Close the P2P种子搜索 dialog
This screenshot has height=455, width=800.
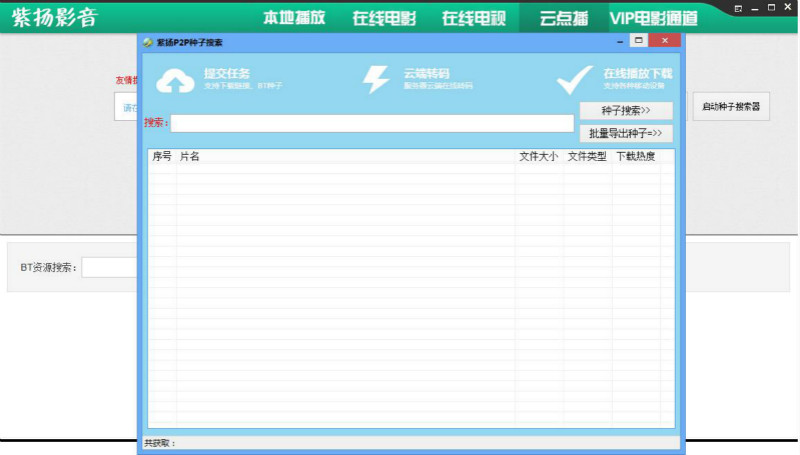664,40
